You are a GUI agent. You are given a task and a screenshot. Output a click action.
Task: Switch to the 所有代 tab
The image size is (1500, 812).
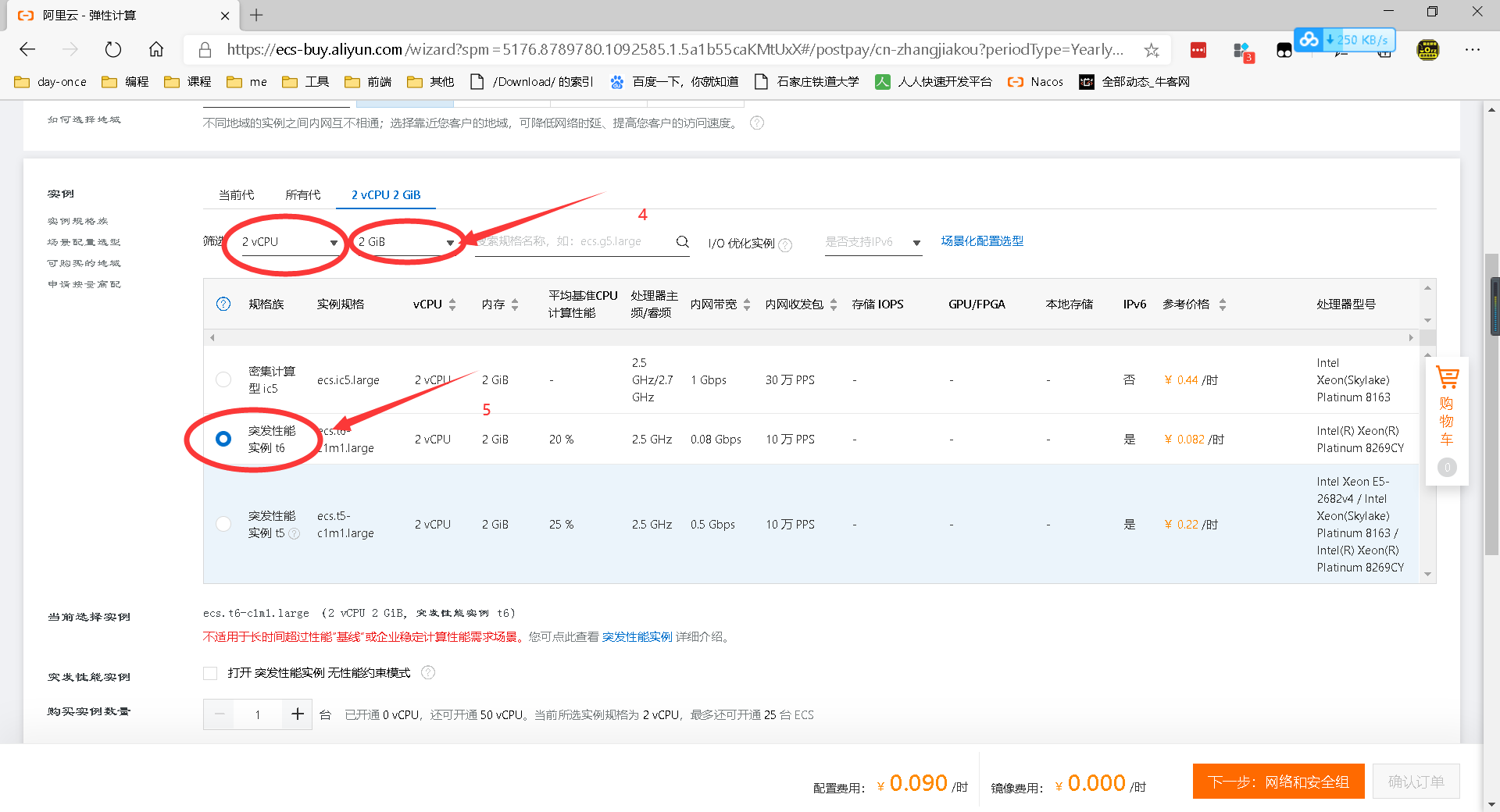tap(302, 194)
